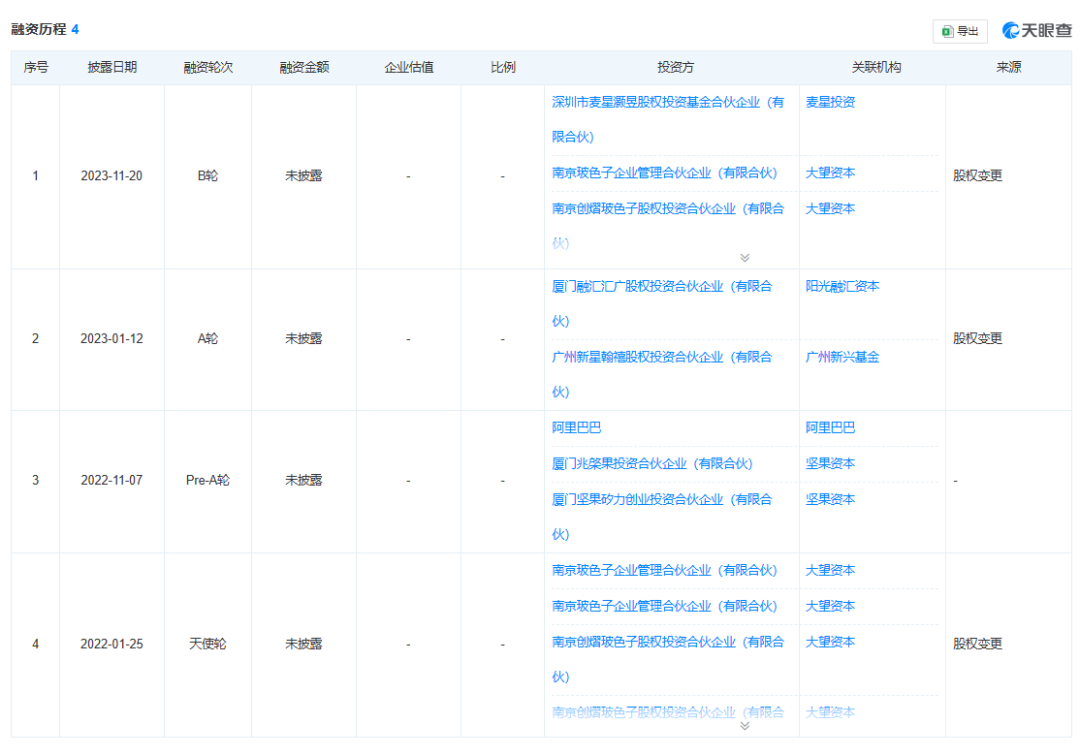Click the Pre-A轮 round cell
The image size is (1080, 756).
(x=207, y=481)
